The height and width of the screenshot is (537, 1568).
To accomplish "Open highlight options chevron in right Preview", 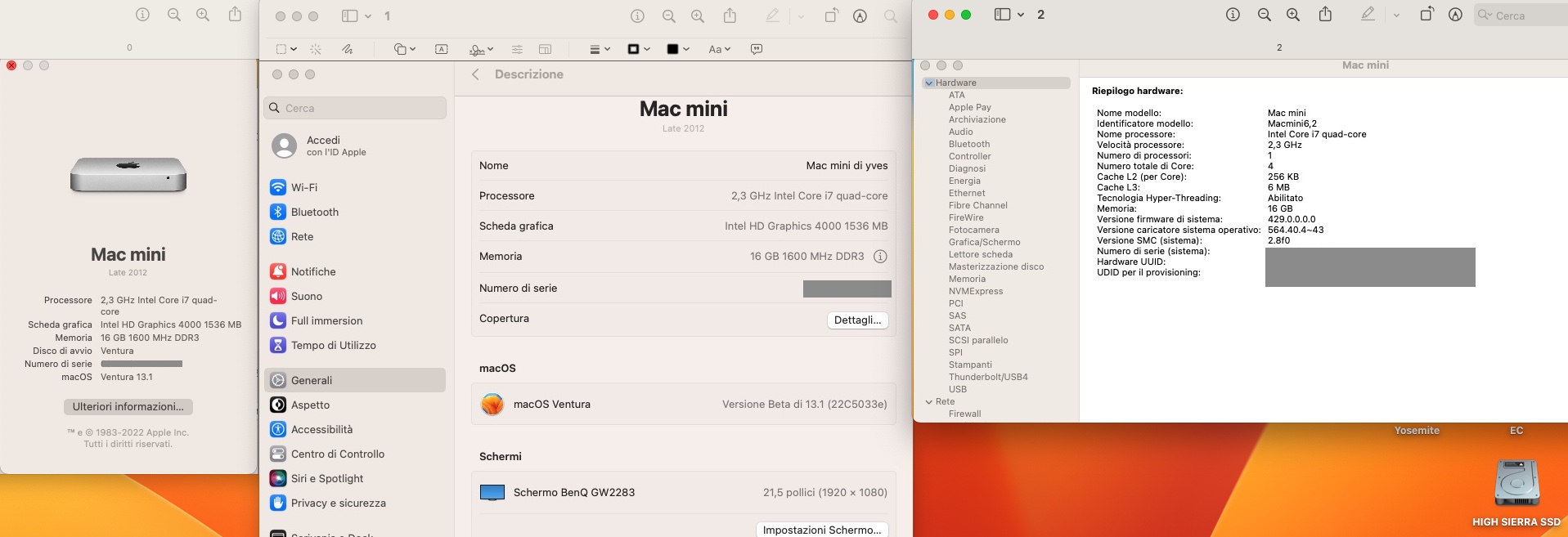I will pos(1396,15).
